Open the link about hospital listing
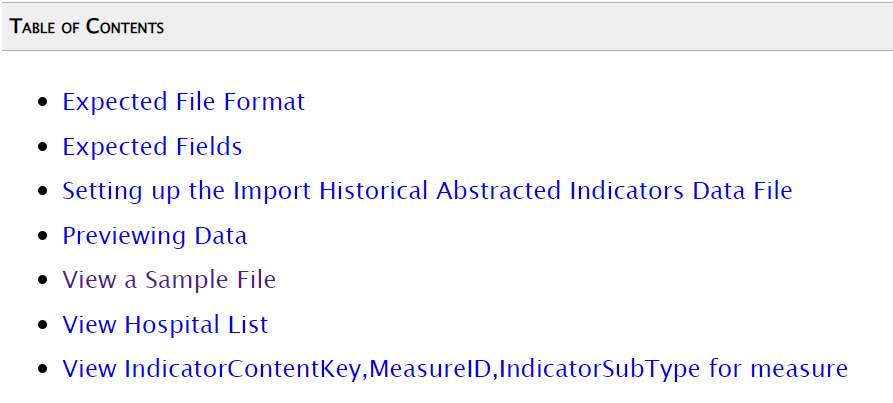 [165, 324]
